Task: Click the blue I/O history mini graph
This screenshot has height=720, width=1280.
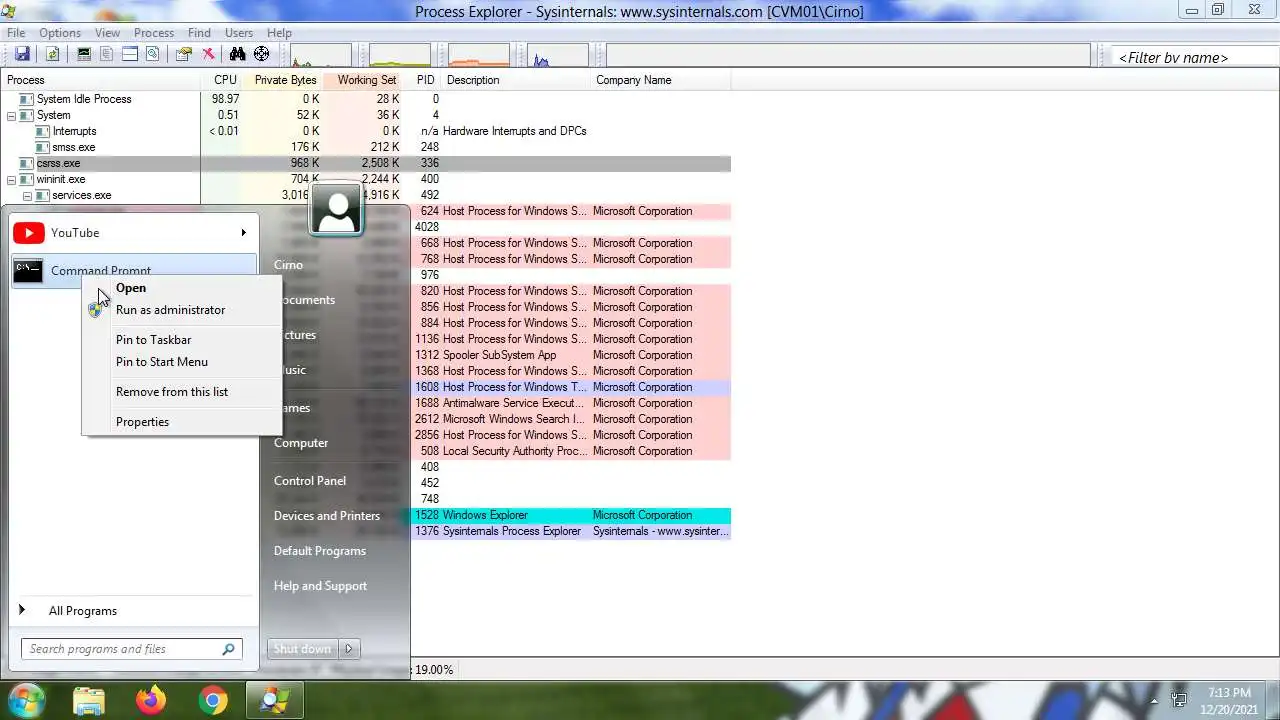Action: click(x=558, y=56)
